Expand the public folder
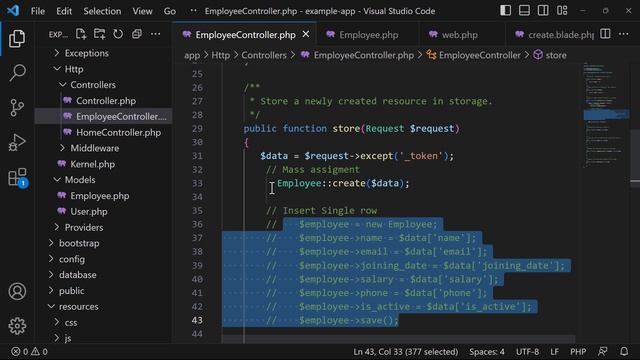The height and width of the screenshot is (360, 640). click(71, 291)
